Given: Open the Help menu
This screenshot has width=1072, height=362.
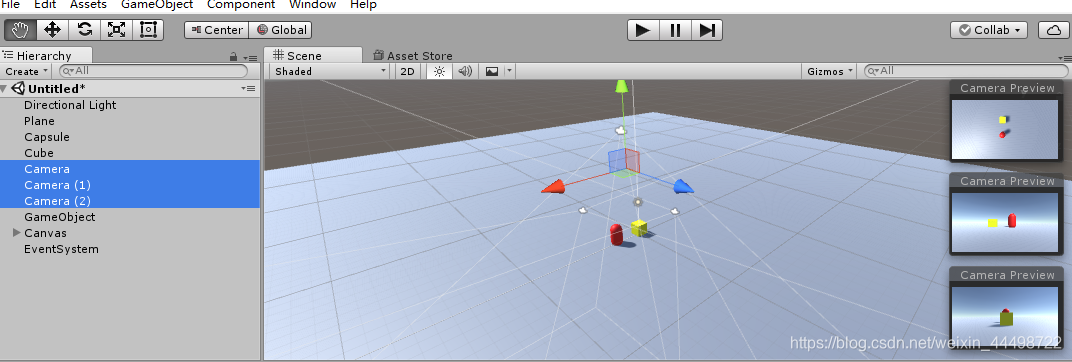Looking at the screenshot, I should pyautogui.click(x=363, y=5).
